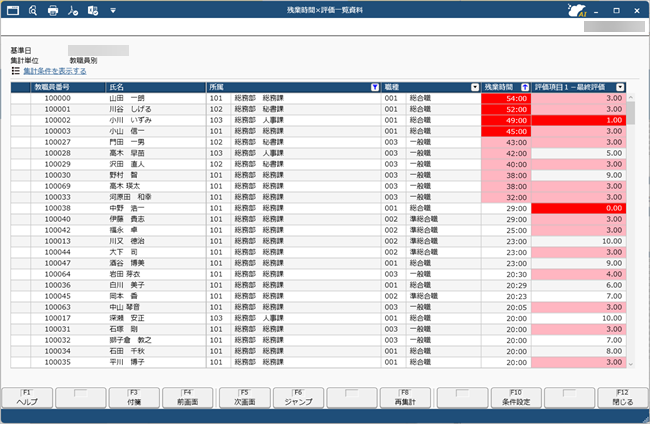Select employee number 100013
650x424 pixels.
[x=58, y=241]
